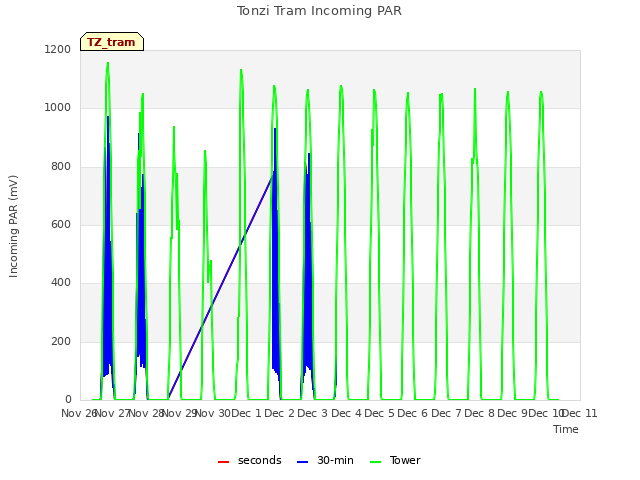Click the Dec 11 x-axis label
Image resolution: width=640 pixels, height=480 pixels.
click(x=580, y=413)
